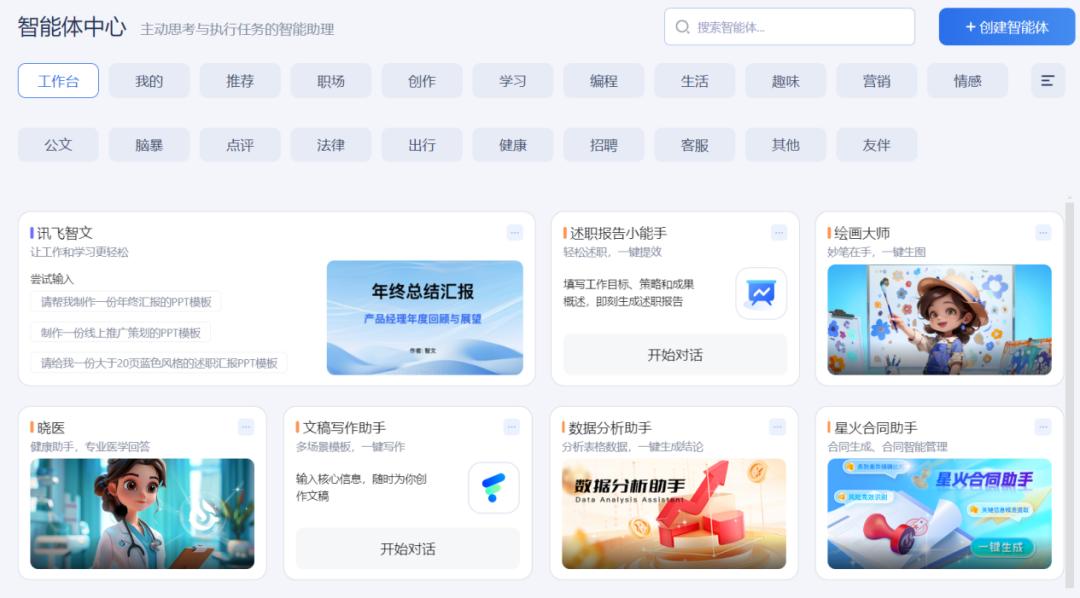
Task: Open the 绘画大师 painter girl image
Action: click(939, 320)
